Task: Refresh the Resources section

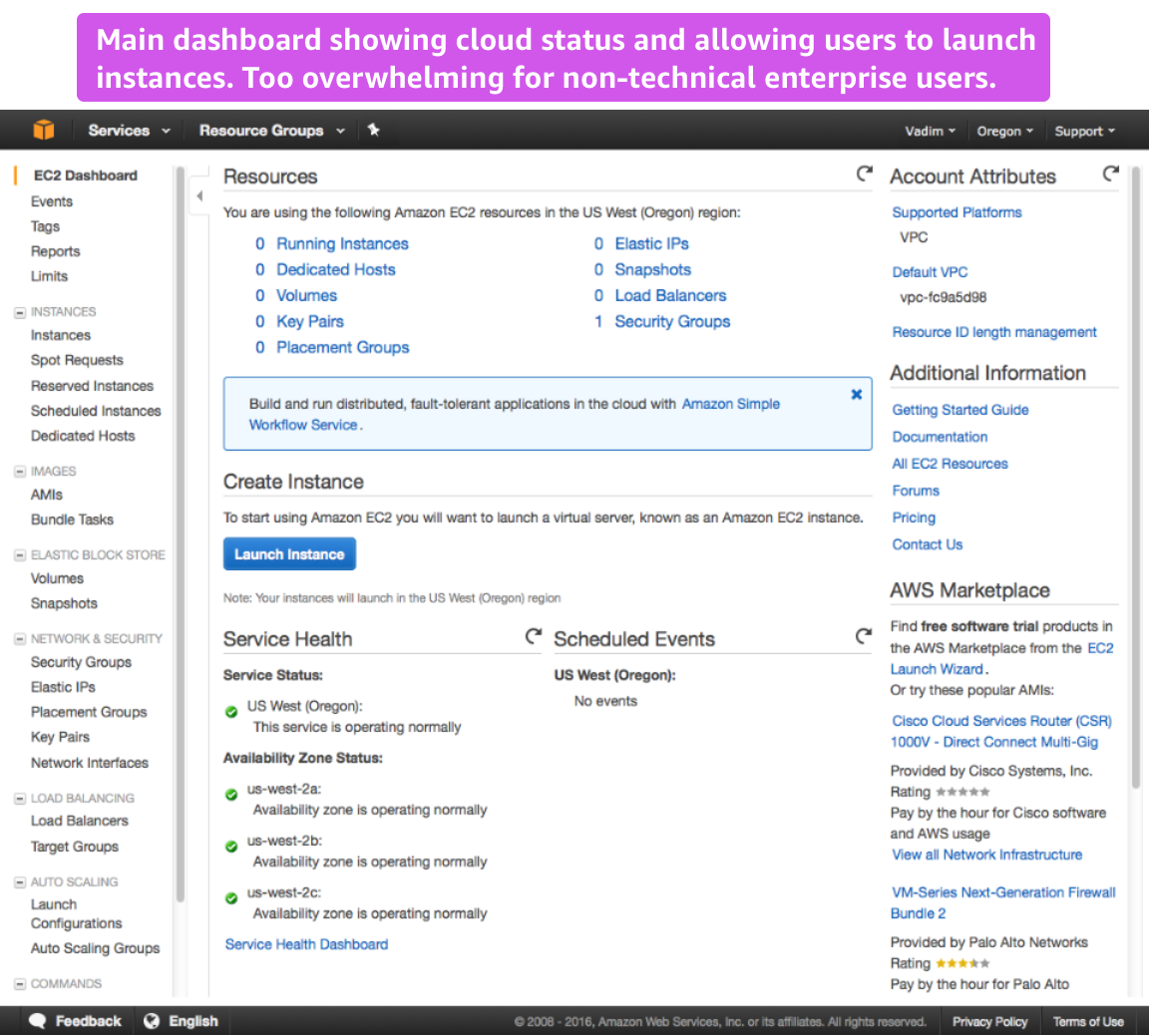Action: [865, 173]
